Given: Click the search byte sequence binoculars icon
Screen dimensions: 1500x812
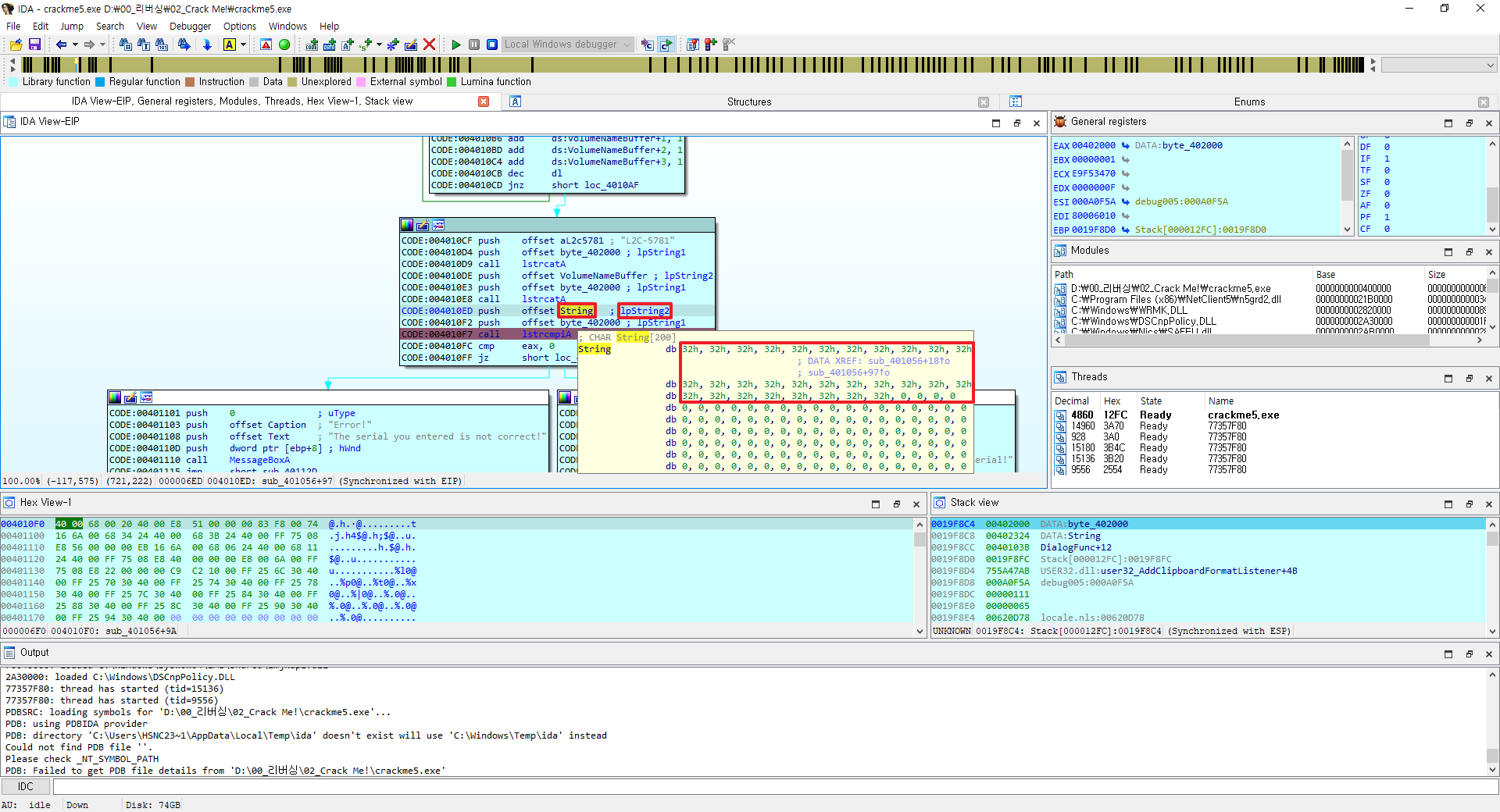Looking at the screenshot, I should 162,45.
